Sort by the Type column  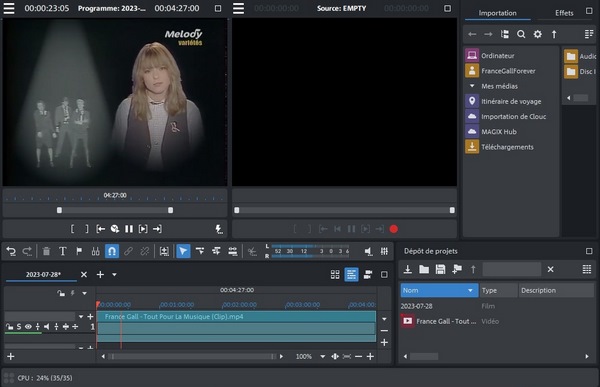click(498, 290)
